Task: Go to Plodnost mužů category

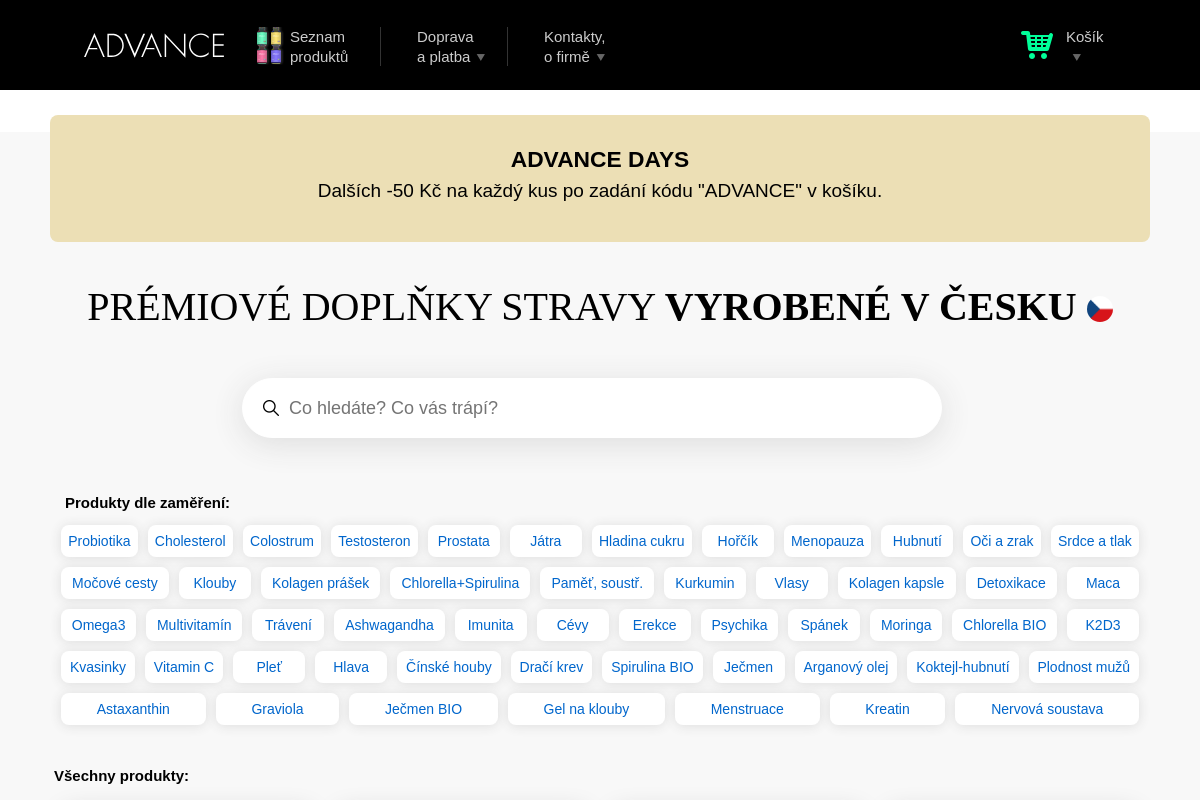Action: pyautogui.click(x=1084, y=667)
